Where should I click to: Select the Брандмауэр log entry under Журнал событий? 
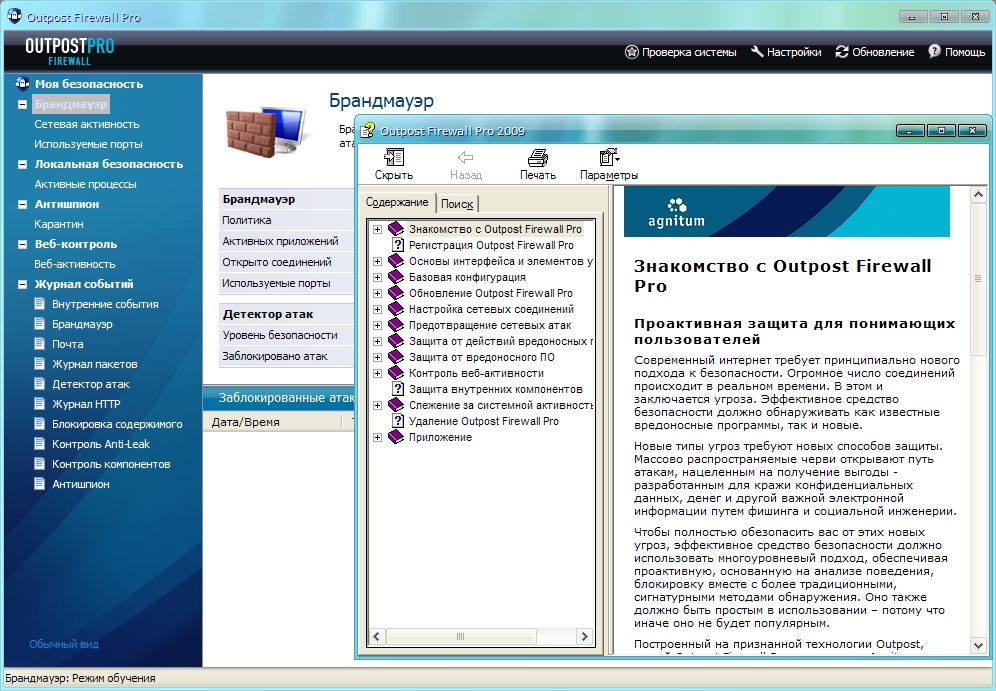(82, 324)
